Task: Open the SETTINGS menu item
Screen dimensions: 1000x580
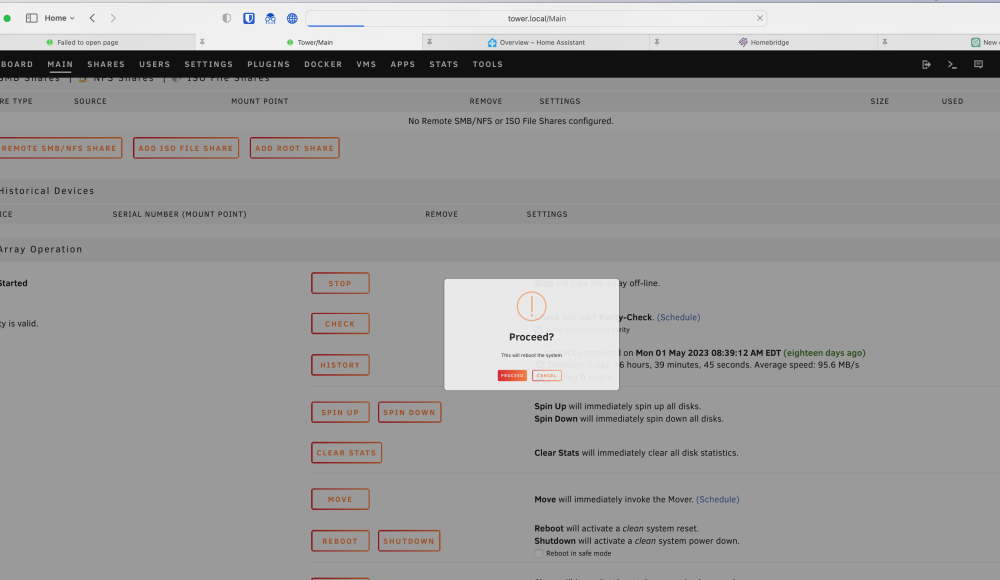Action: point(209,64)
